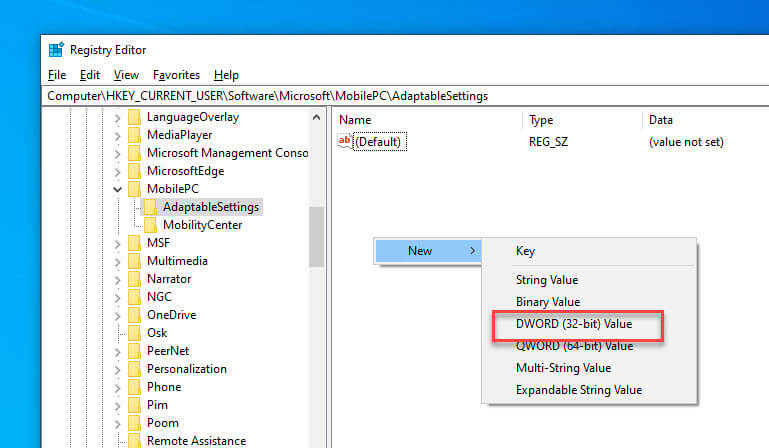Expand the Personalization key
This screenshot has width=769, height=448.
(x=117, y=370)
